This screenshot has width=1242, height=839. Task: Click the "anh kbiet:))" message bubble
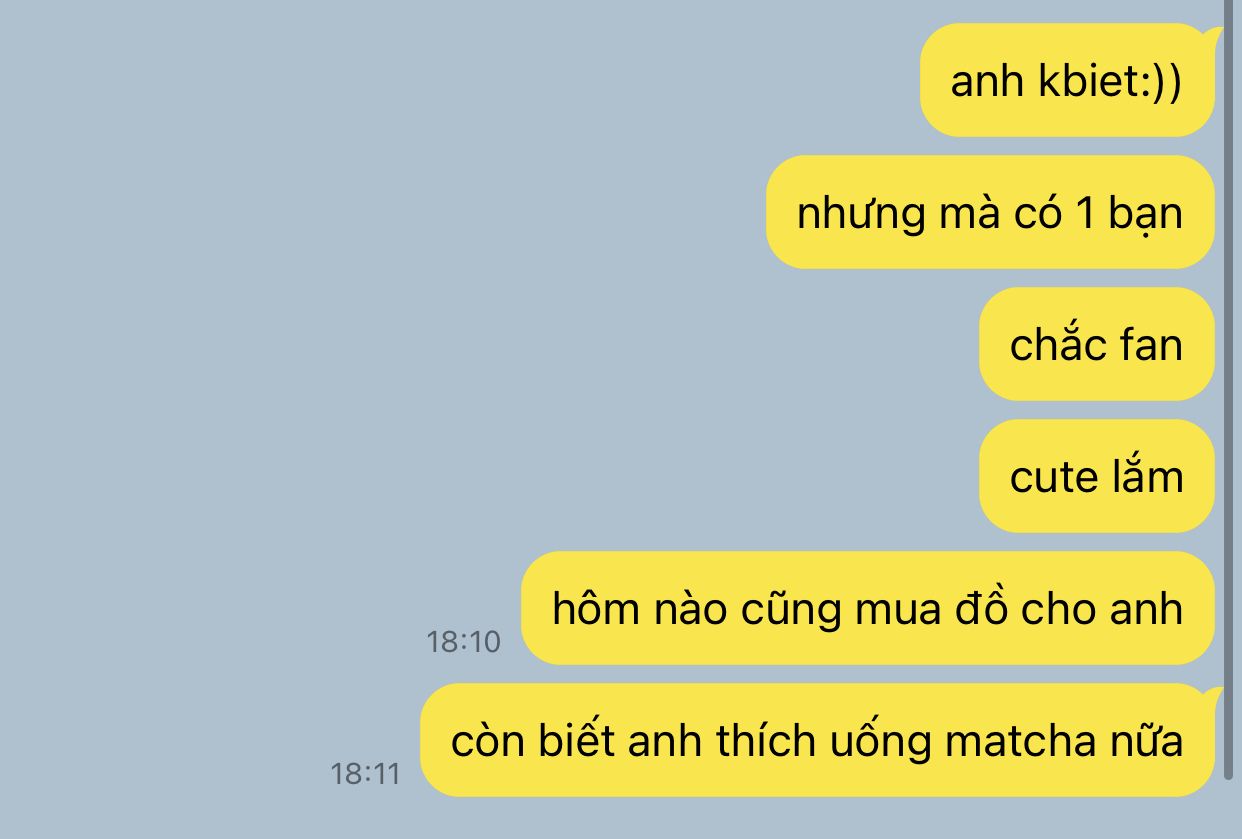pos(1067,80)
